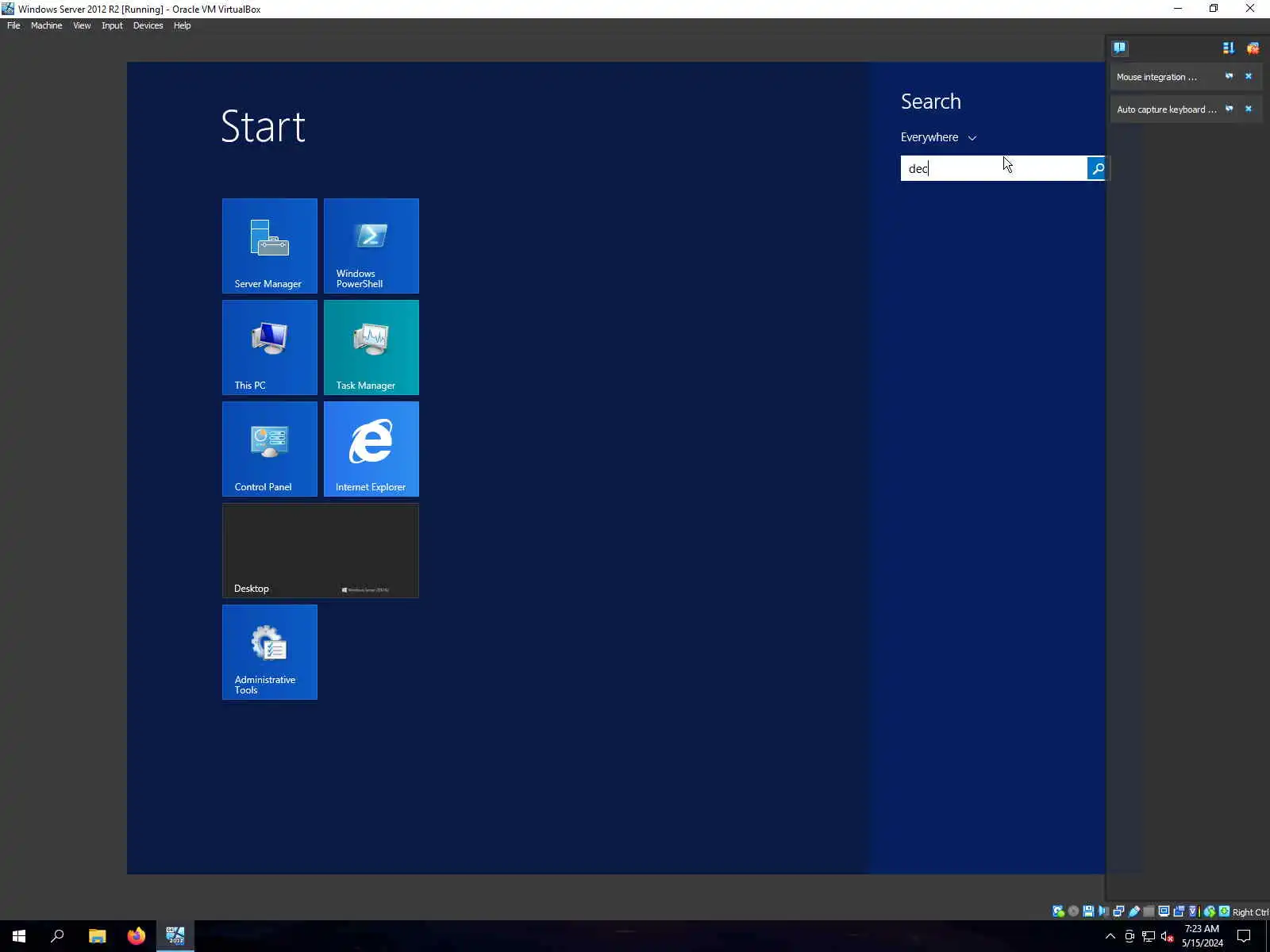The height and width of the screenshot is (952, 1270).
Task: Open the host network tray icon
Action: pos(1149,936)
